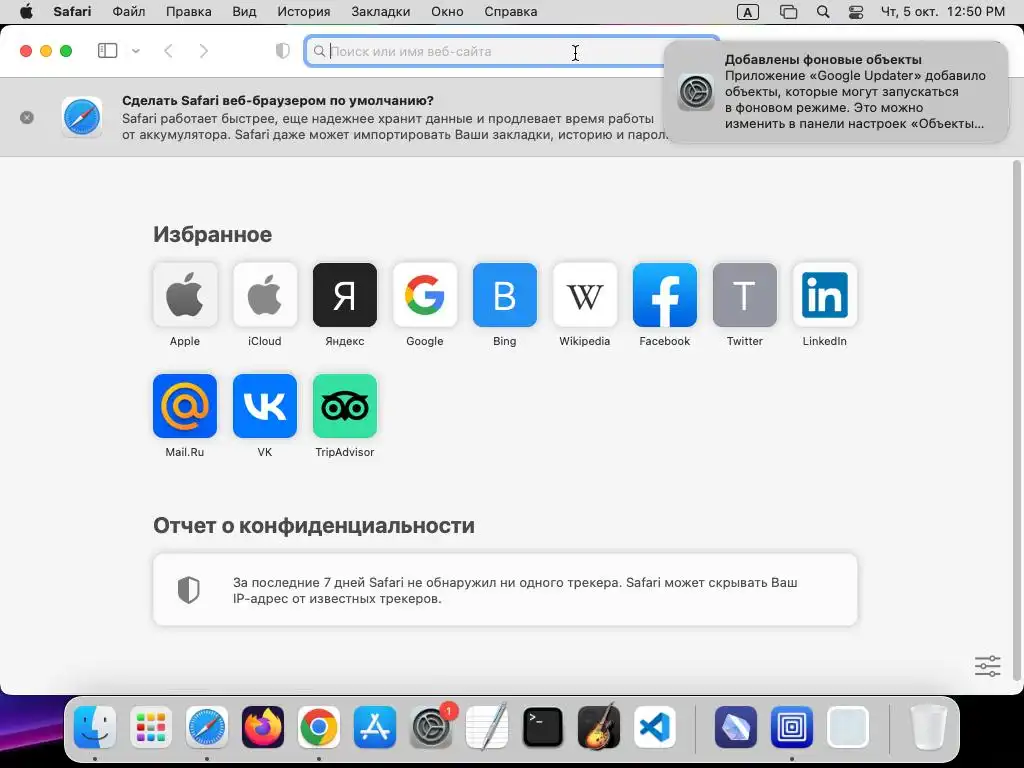1024x768 pixels.
Task: Open the Wikipedia favorite tile
Action: click(584, 295)
